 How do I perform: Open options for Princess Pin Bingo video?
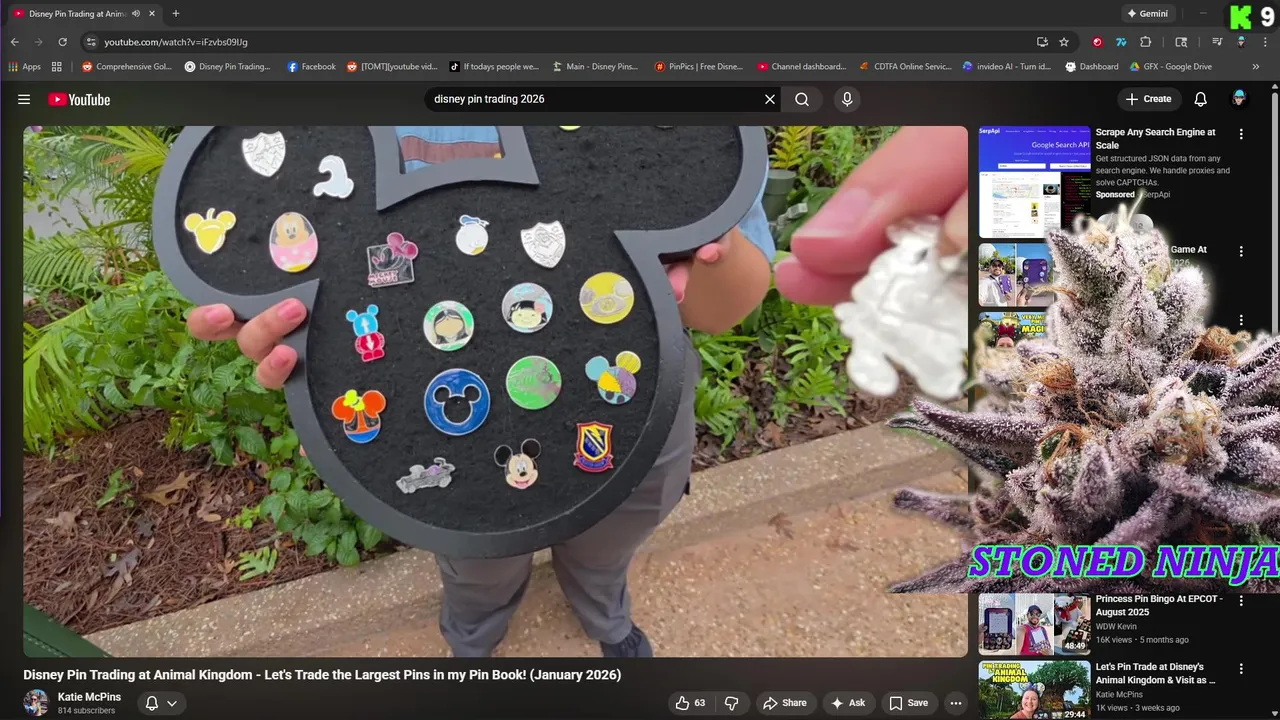[x=1241, y=601]
